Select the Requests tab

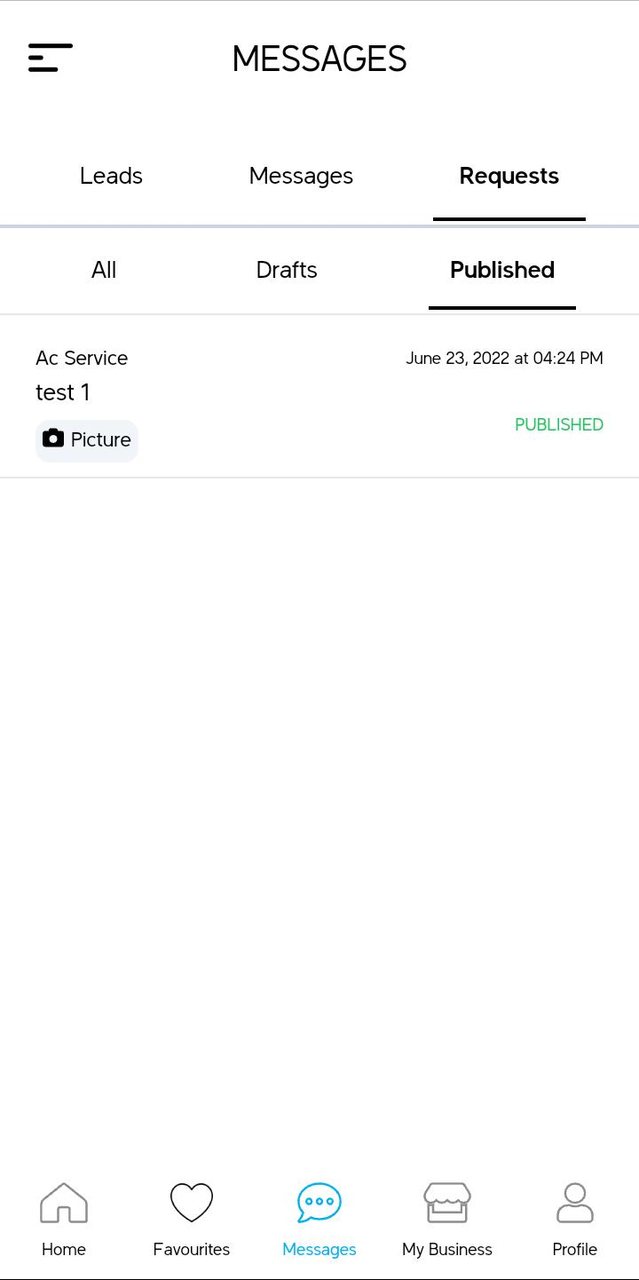pos(508,176)
